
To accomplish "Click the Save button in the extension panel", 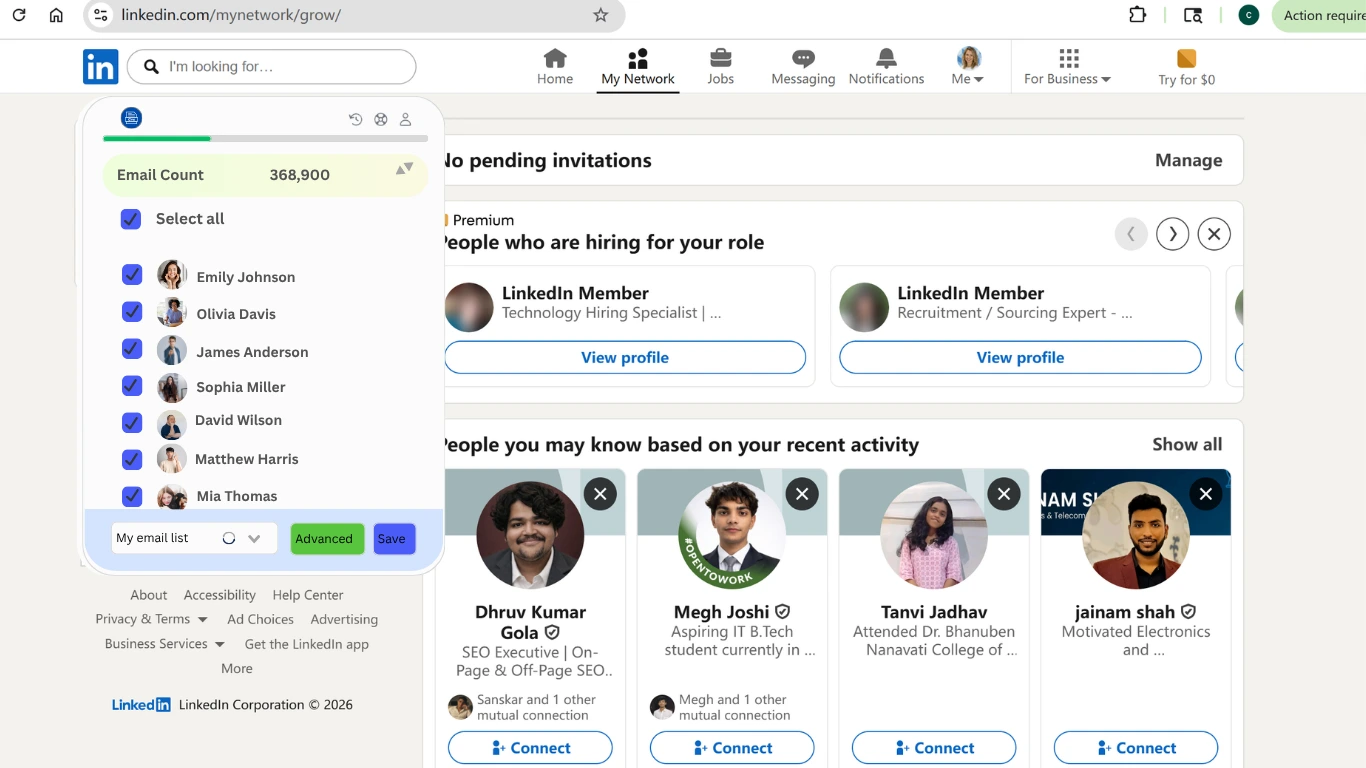I will point(393,538).
